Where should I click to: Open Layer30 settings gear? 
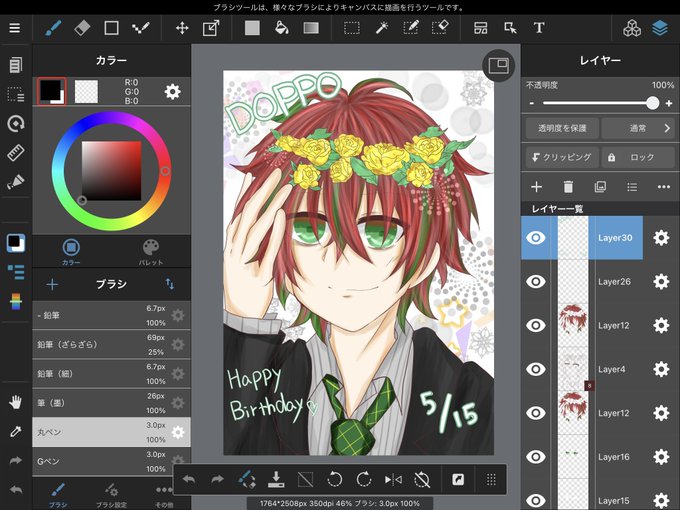coord(661,238)
